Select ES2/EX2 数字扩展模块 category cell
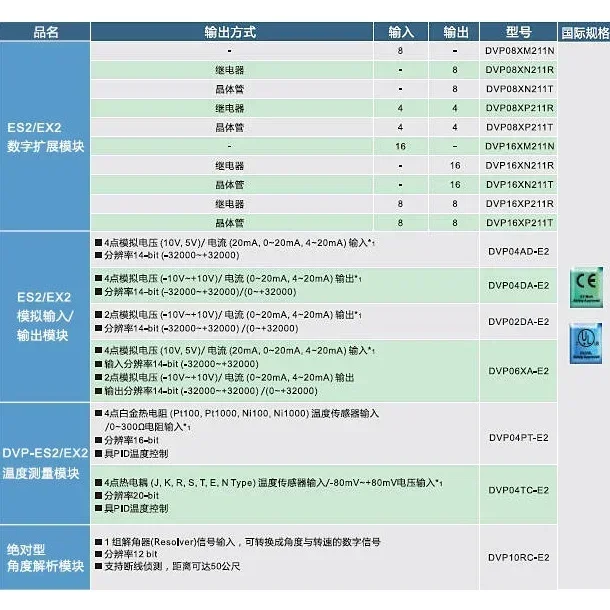 click(45, 136)
